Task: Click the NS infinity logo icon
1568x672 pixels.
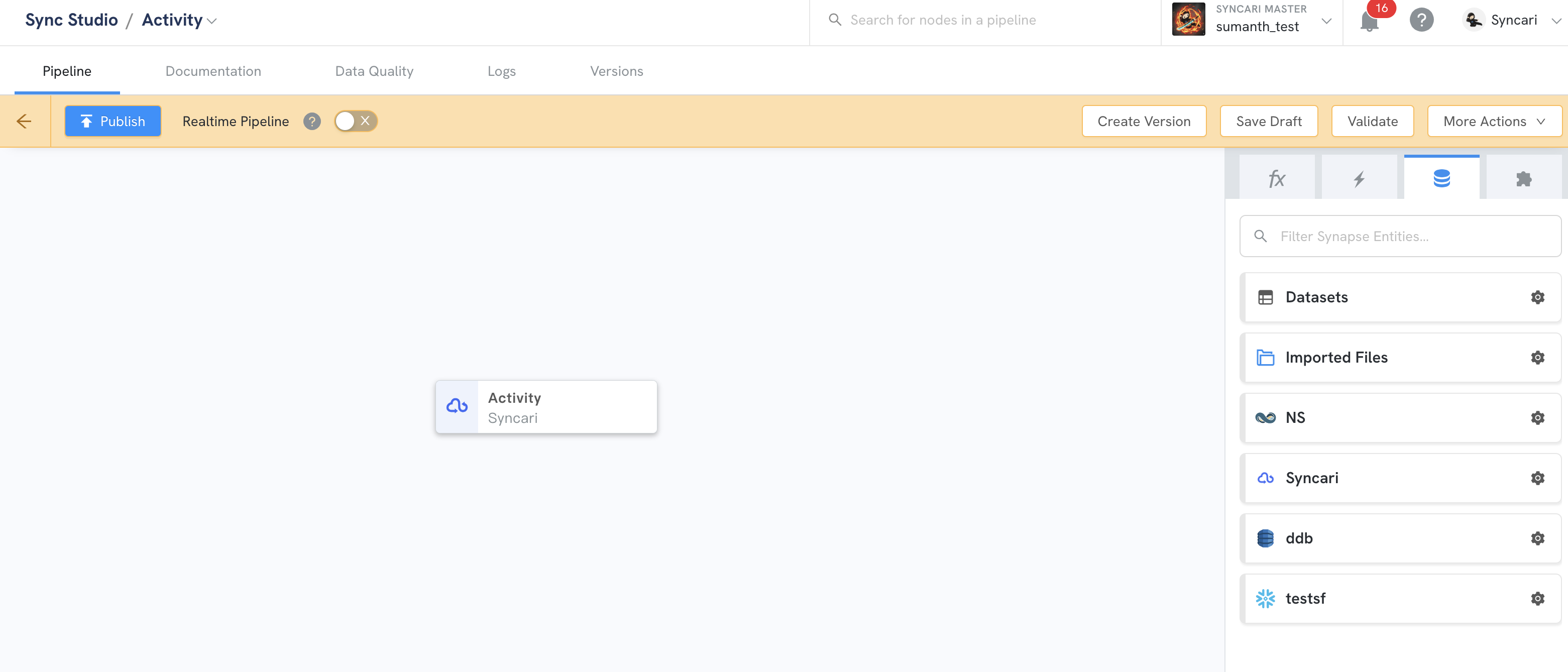Action: pos(1265,417)
